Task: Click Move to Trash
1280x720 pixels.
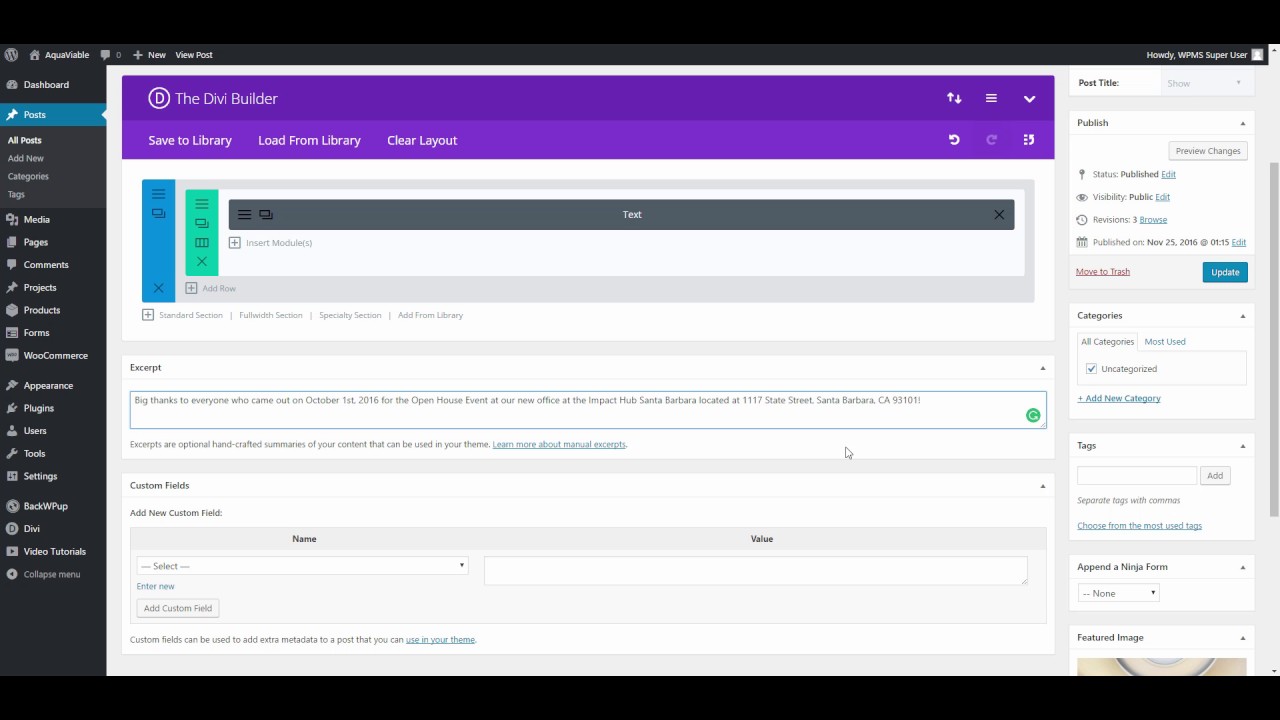Action: pos(1103,272)
